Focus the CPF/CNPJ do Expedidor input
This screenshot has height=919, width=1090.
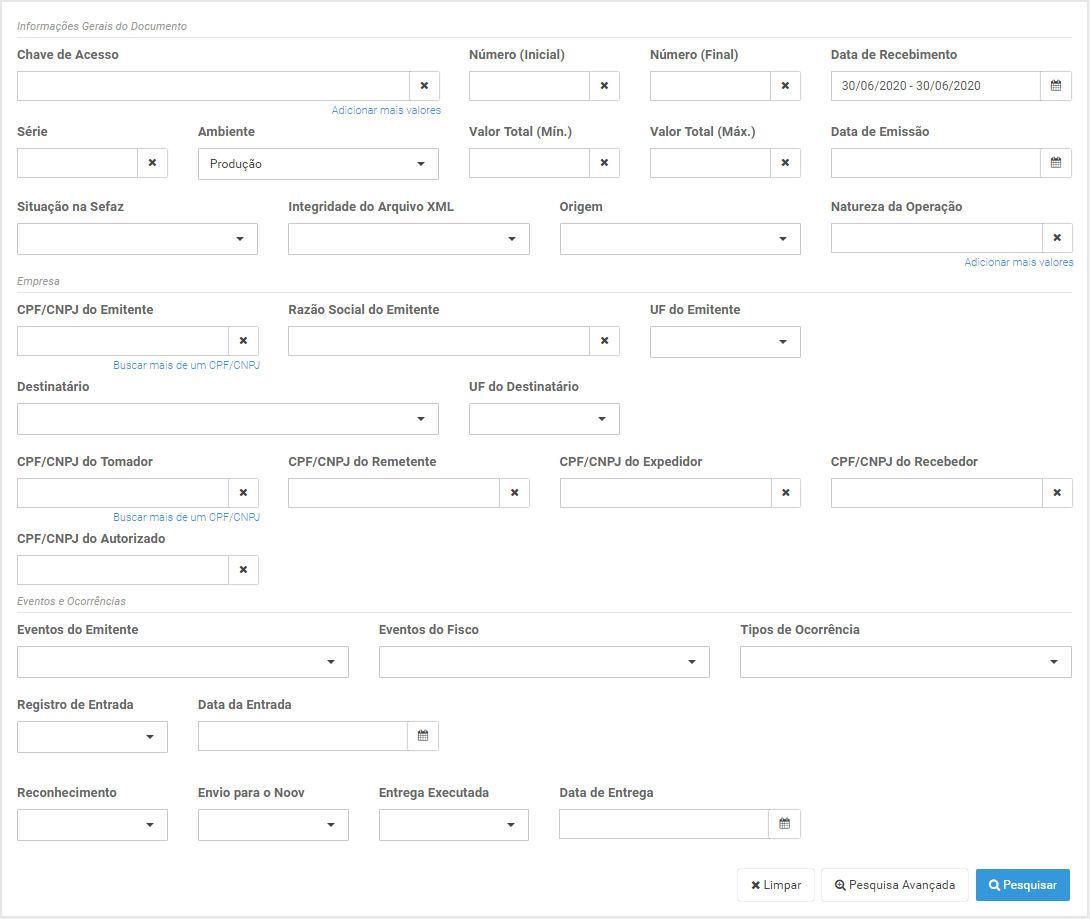click(x=666, y=493)
